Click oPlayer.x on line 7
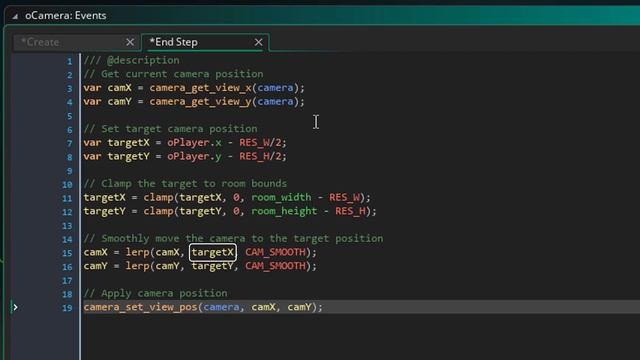This screenshot has height=360, width=640. [194, 142]
